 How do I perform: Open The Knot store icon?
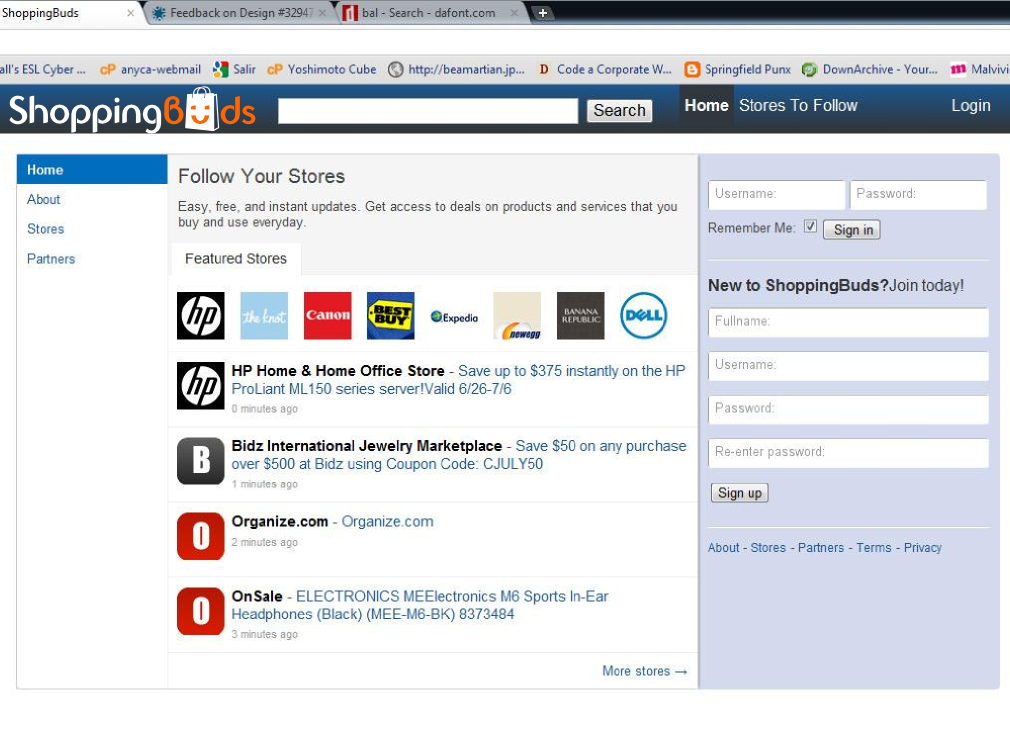click(264, 316)
